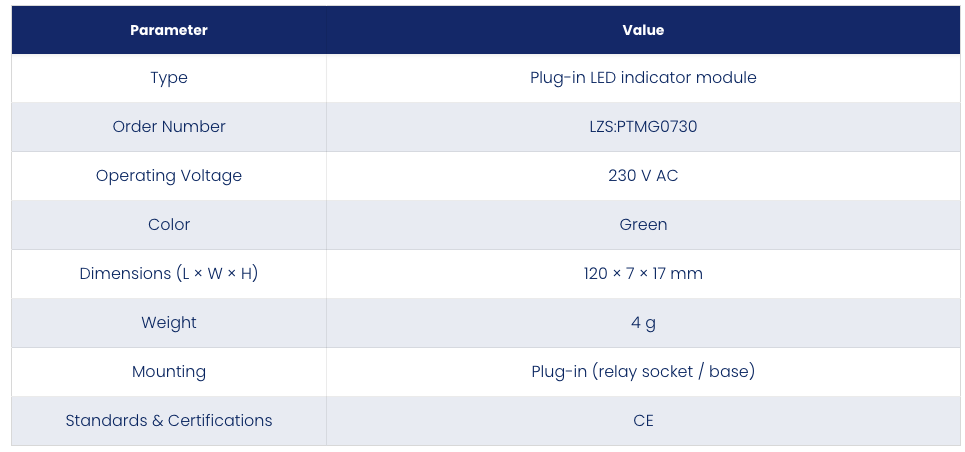Click the Value column header

click(x=643, y=30)
